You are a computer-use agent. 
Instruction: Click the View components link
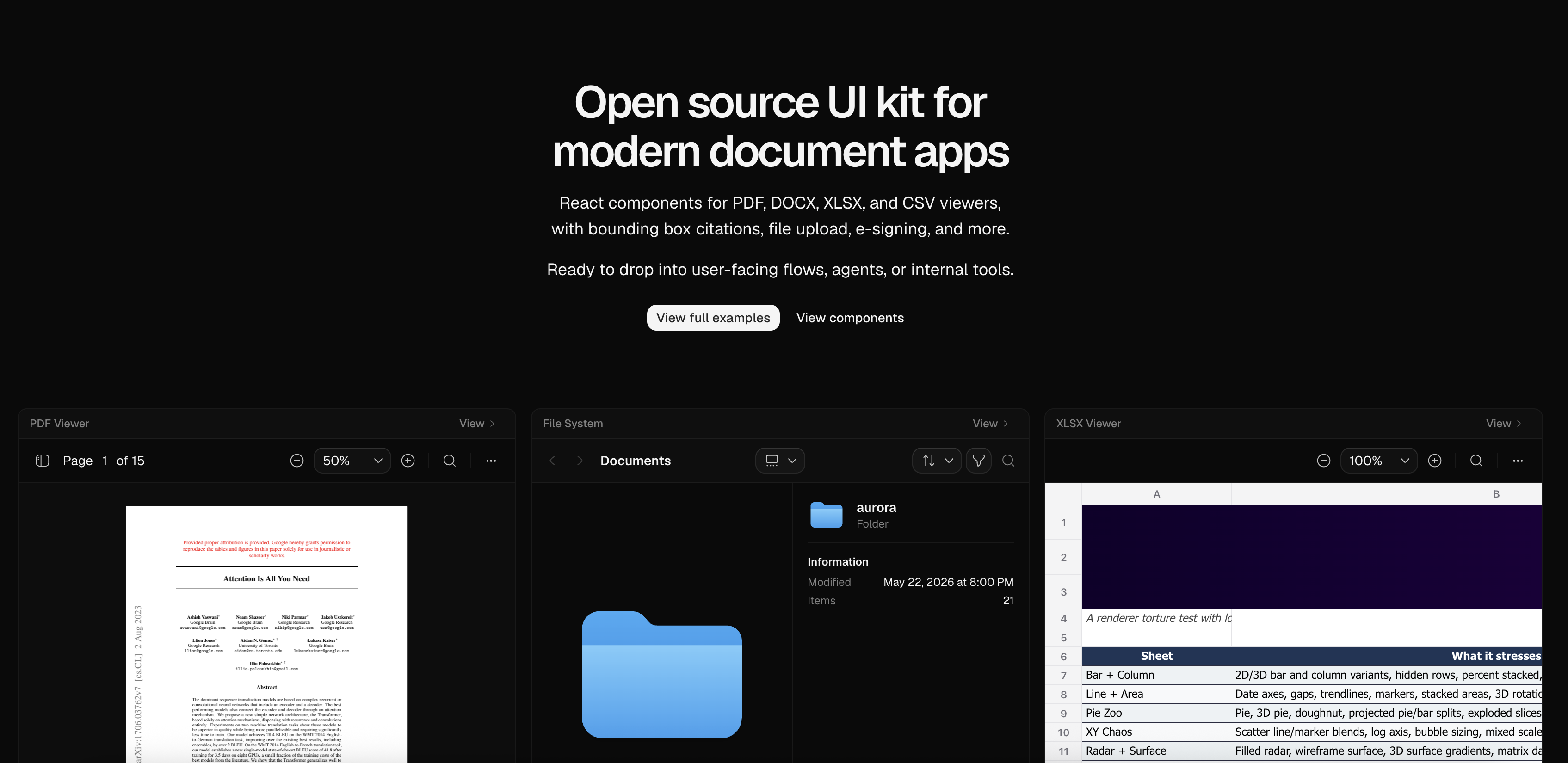pyautogui.click(x=850, y=318)
